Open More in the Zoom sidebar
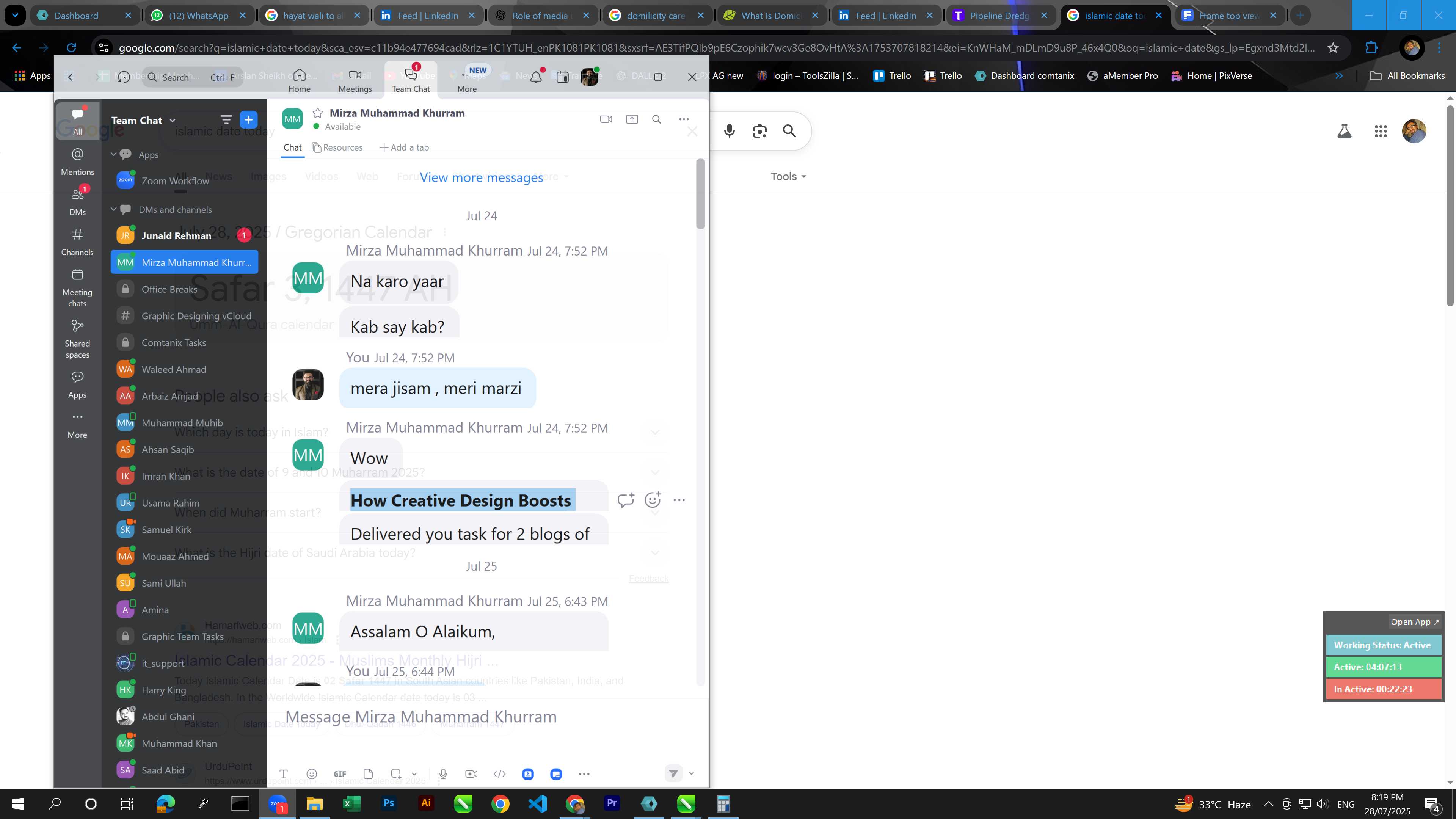This screenshot has height=819, width=1456. 77,425
